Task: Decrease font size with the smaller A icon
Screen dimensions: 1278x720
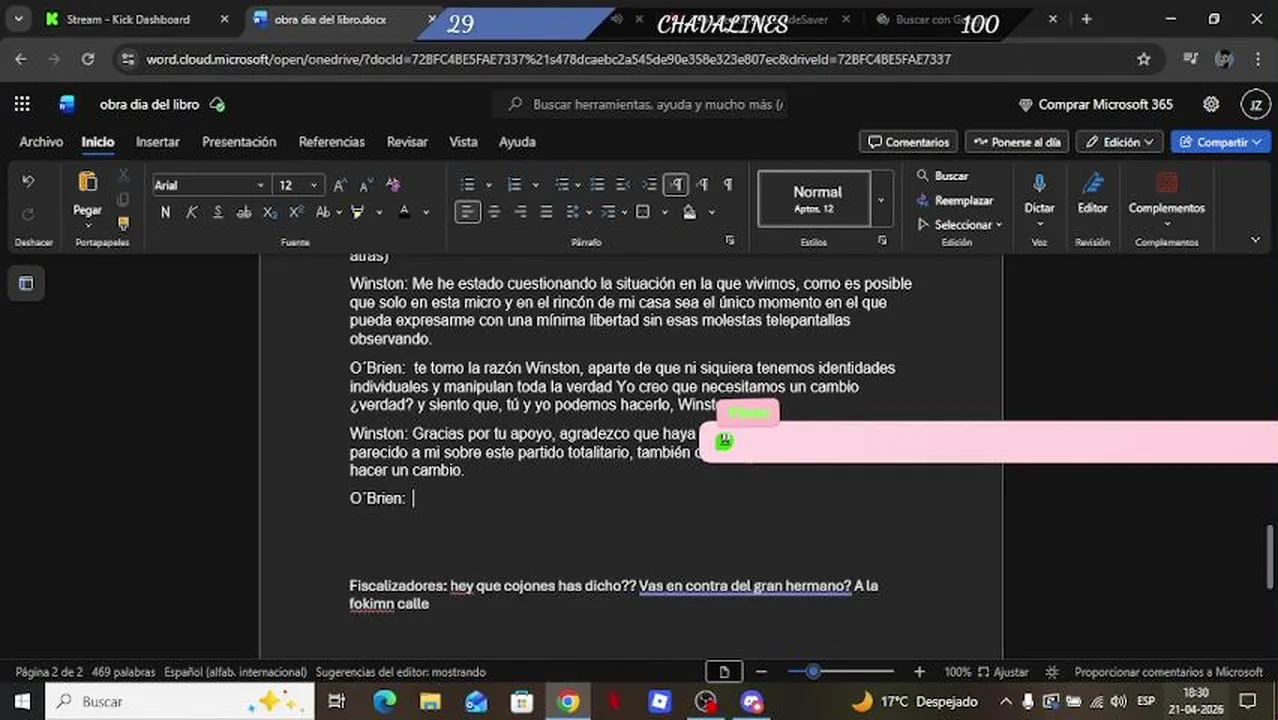Action: click(x=366, y=185)
